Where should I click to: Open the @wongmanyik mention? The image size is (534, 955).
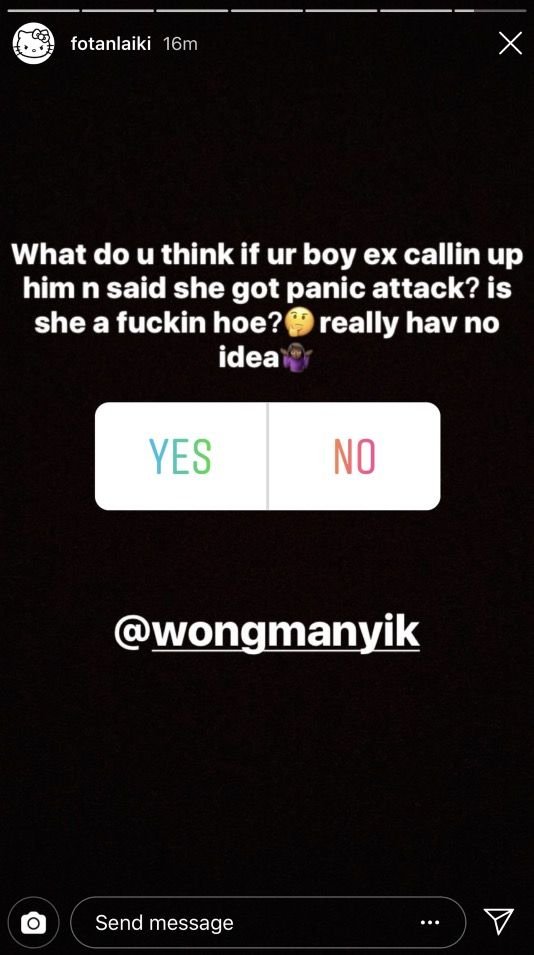click(267, 633)
